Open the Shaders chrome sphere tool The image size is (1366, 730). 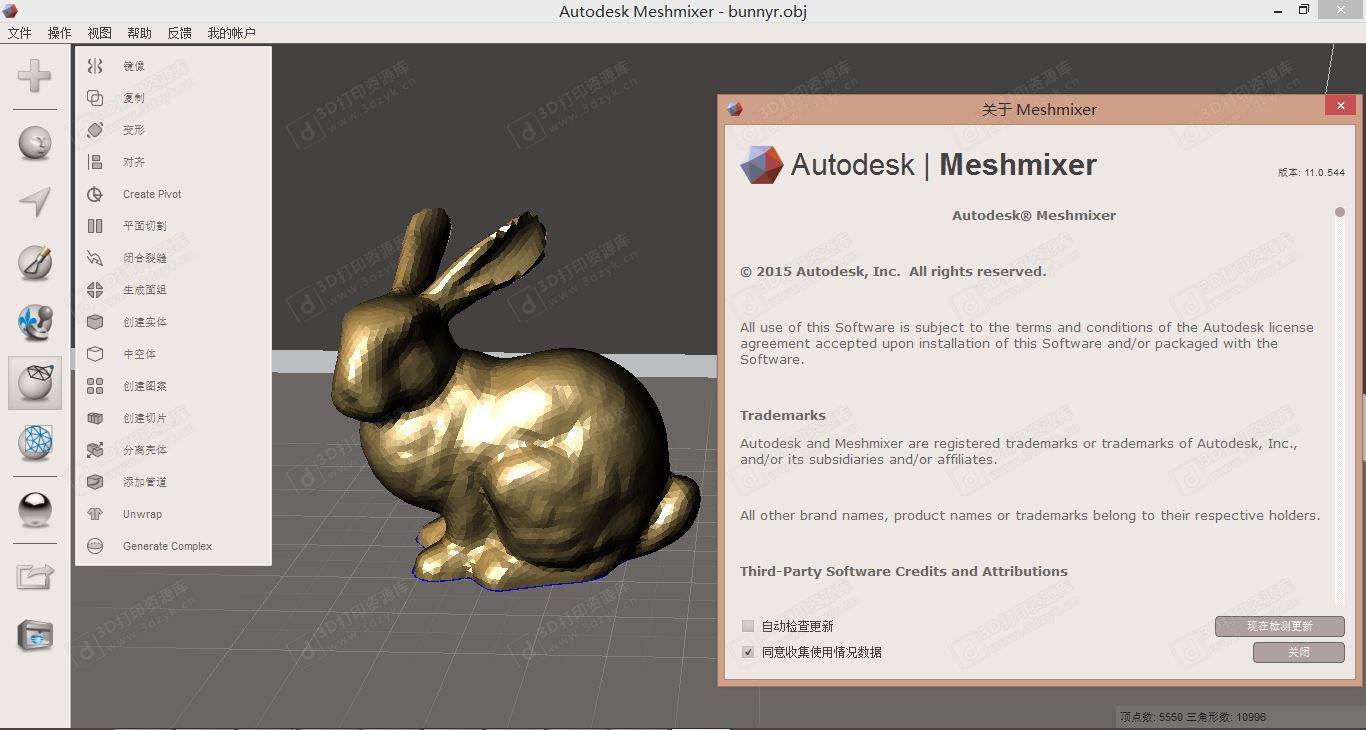35,510
